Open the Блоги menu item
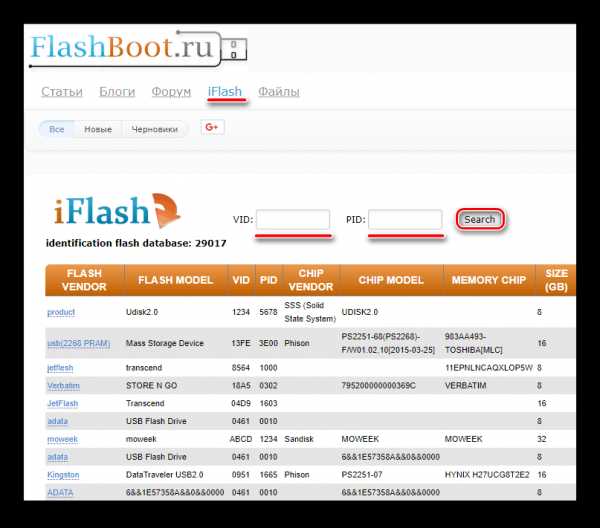The height and width of the screenshot is (528, 600). click(x=117, y=92)
